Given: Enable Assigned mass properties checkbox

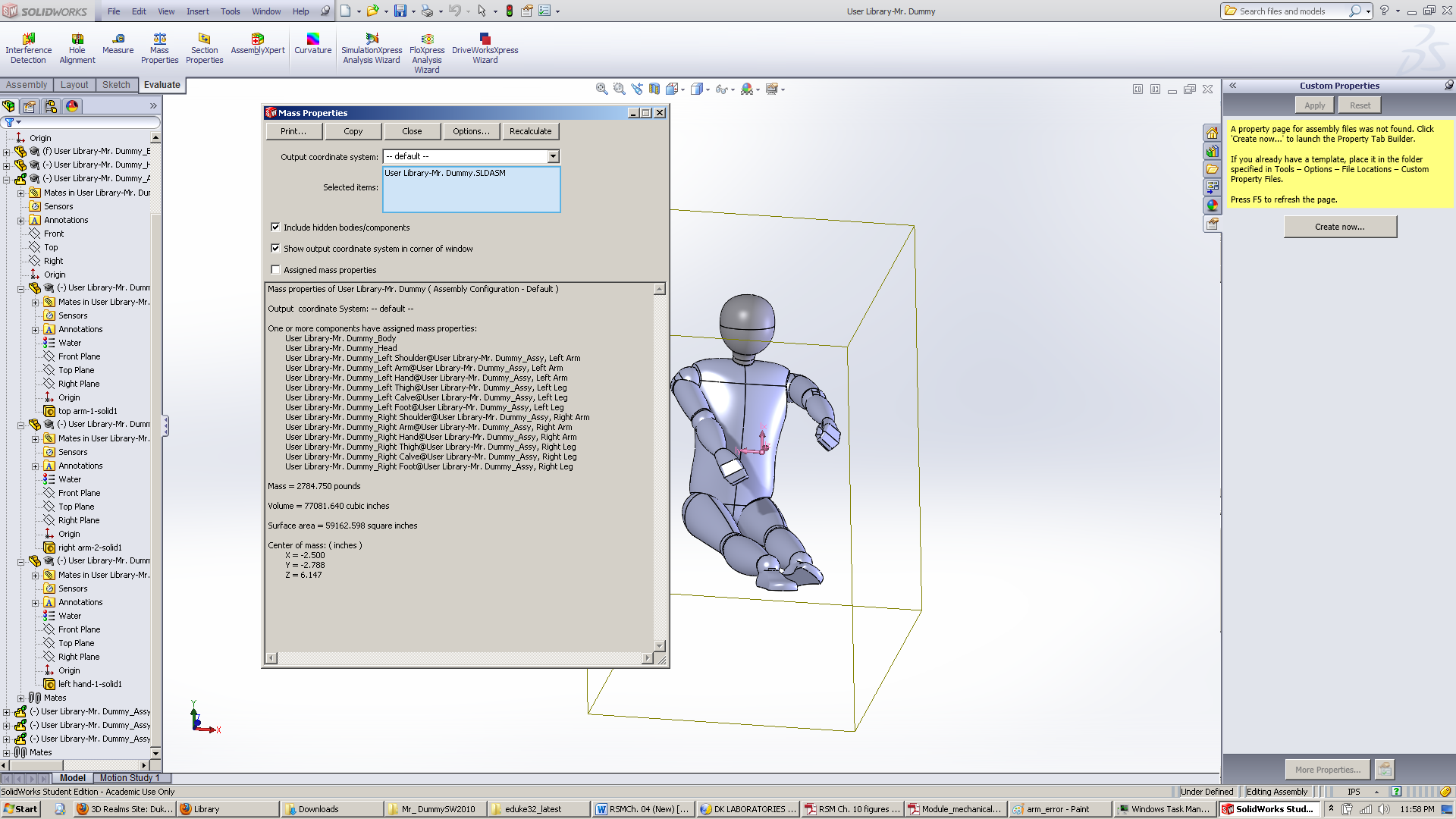Looking at the screenshot, I should (275, 269).
